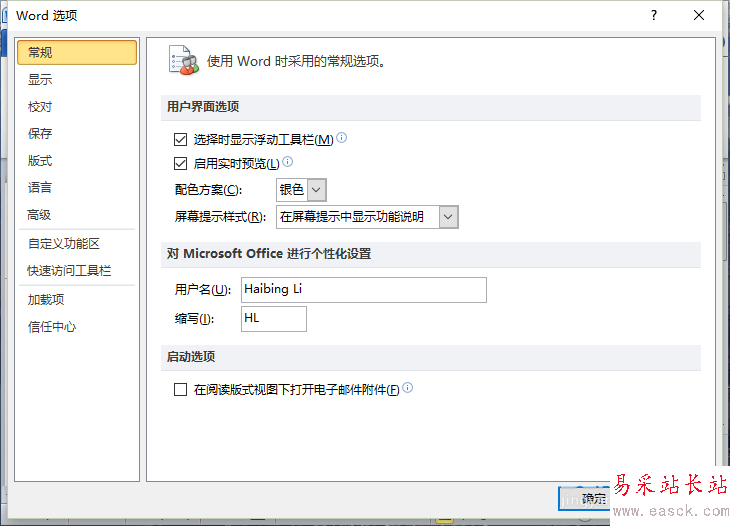Select 自定义功能区 in the sidebar
This screenshot has width=730, height=526.
pyautogui.click(x=64, y=243)
